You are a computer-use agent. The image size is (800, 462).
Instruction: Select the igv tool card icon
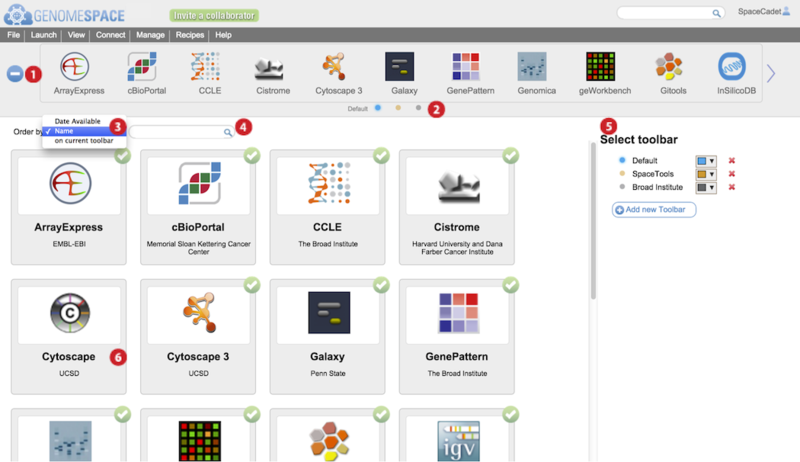pos(458,441)
